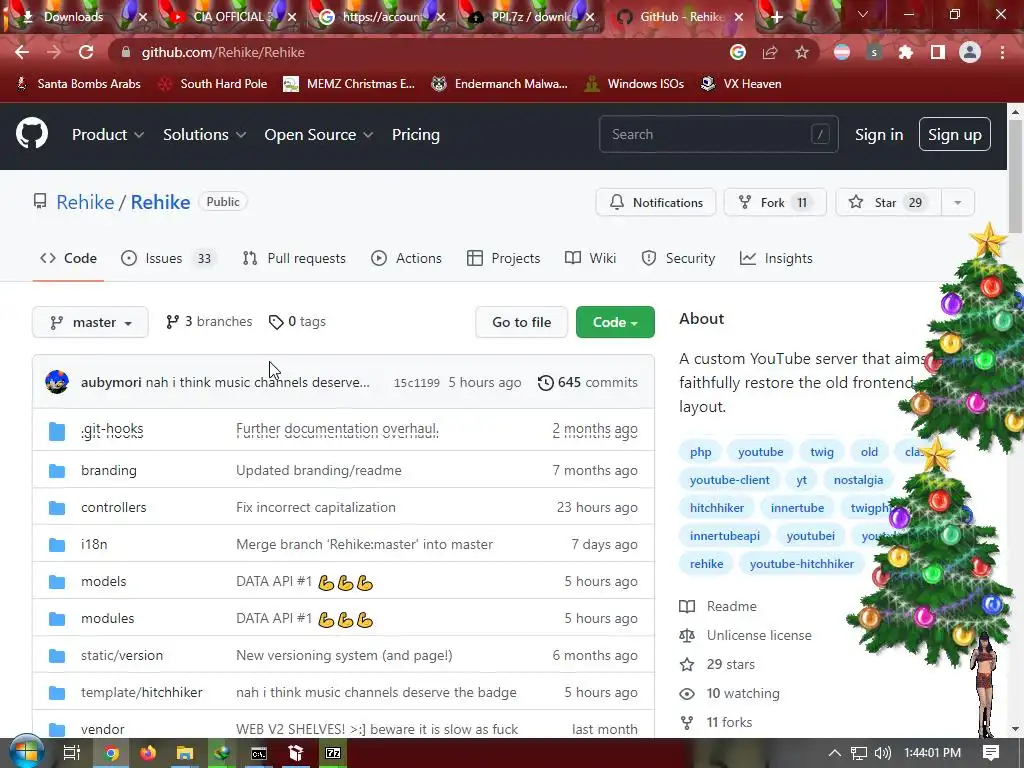1024x768 pixels.
Task: Open the command prompt taskbar icon
Action: (259, 753)
